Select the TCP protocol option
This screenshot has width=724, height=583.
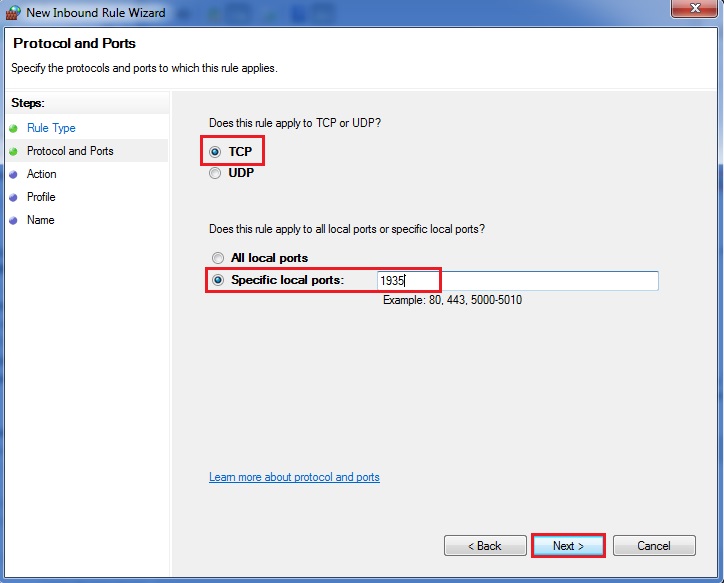click(216, 152)
